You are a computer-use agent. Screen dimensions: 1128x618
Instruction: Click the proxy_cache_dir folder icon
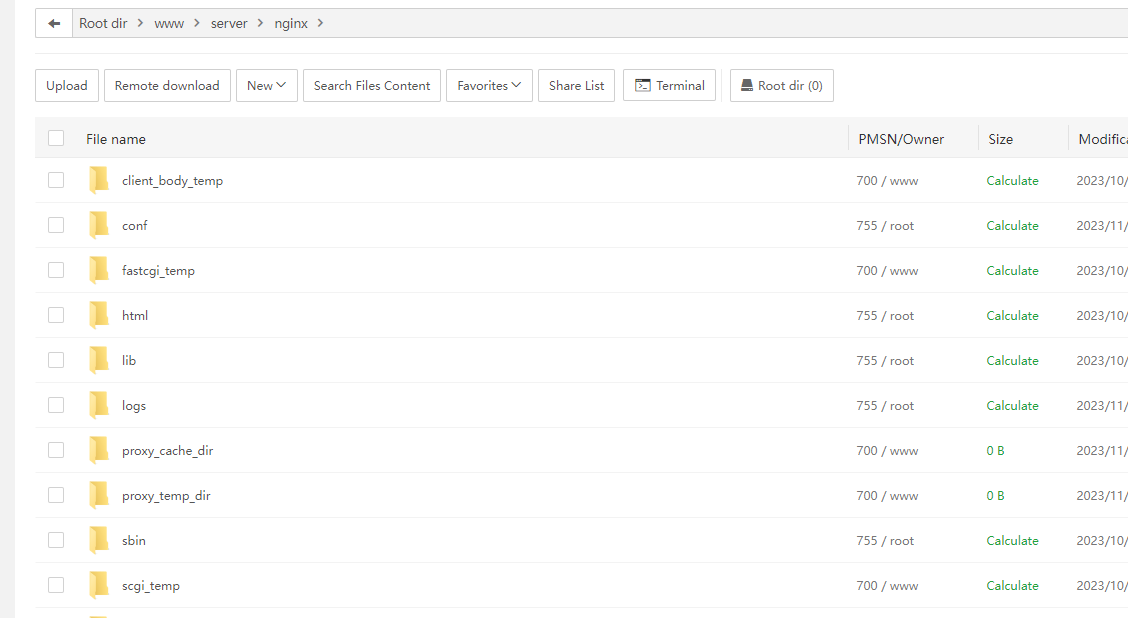(99, 450)
